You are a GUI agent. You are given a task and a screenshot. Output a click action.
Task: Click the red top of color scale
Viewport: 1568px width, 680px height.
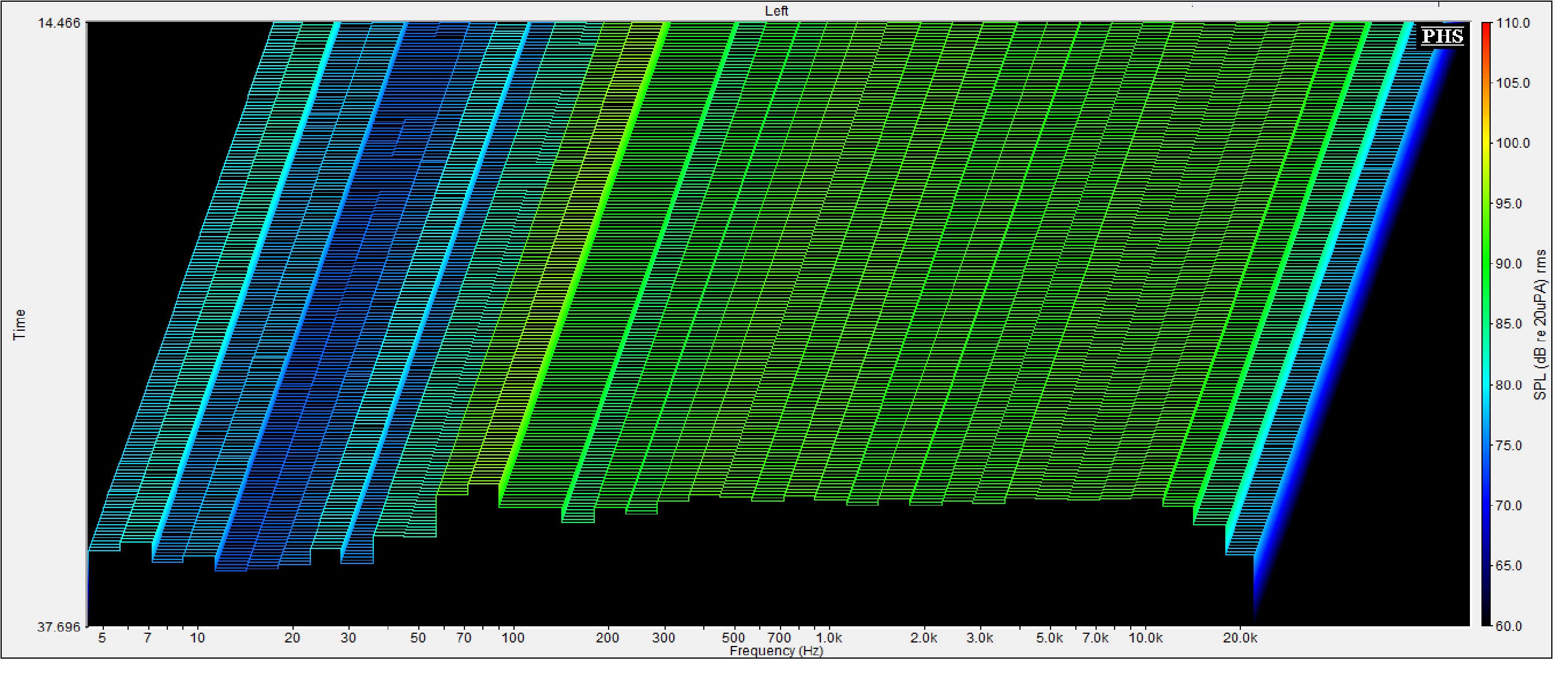pos(1486,29)
